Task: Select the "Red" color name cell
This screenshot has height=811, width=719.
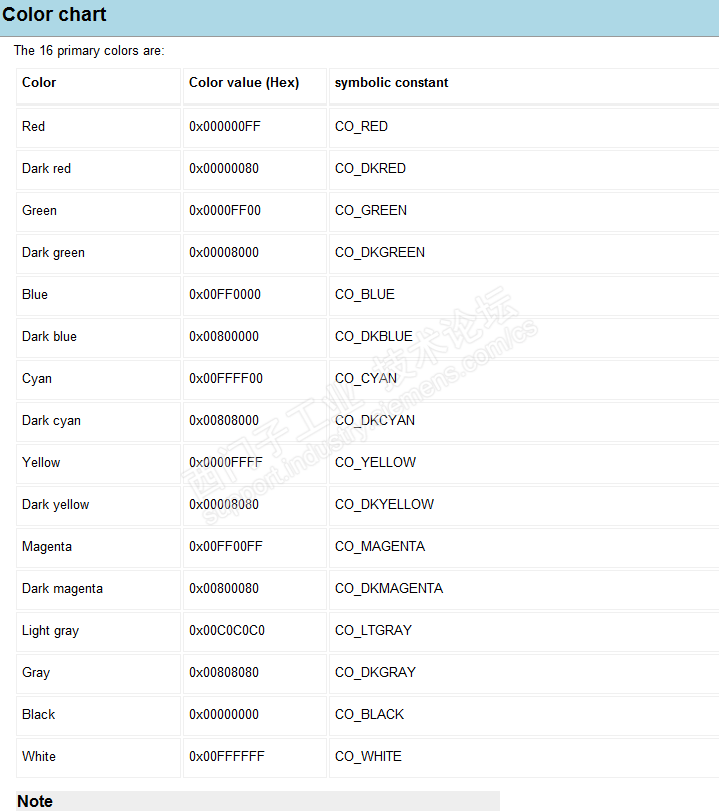Action: coord(33,127)
